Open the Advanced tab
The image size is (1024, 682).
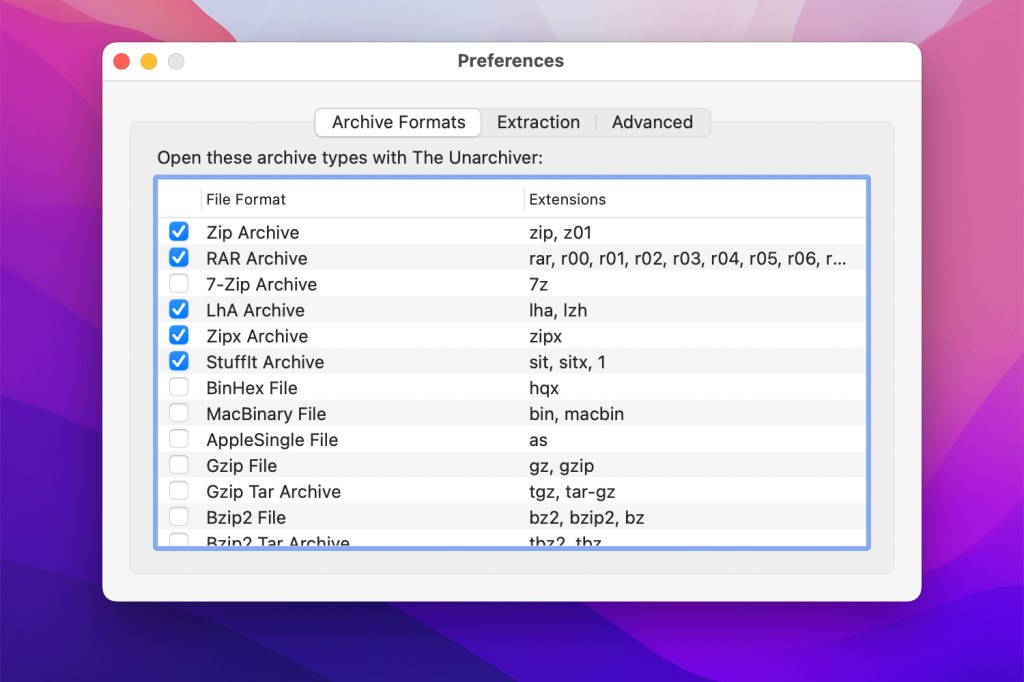pyautogui.click(x=652, y=122)
